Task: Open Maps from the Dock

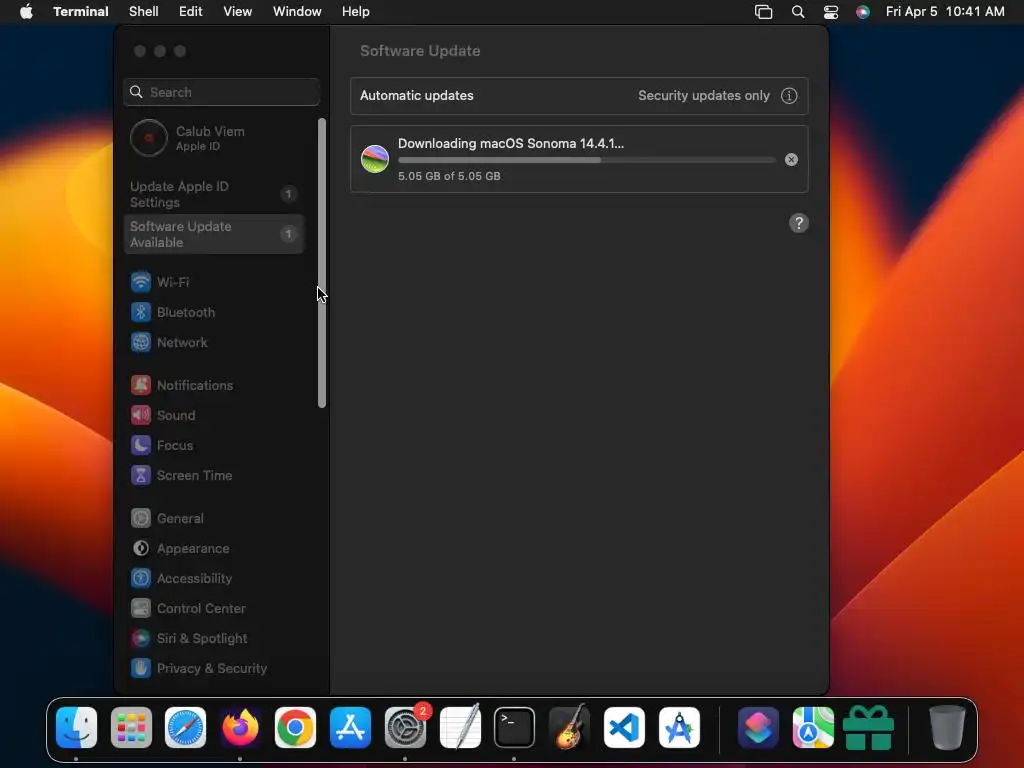Action: (x=813, y=728)
